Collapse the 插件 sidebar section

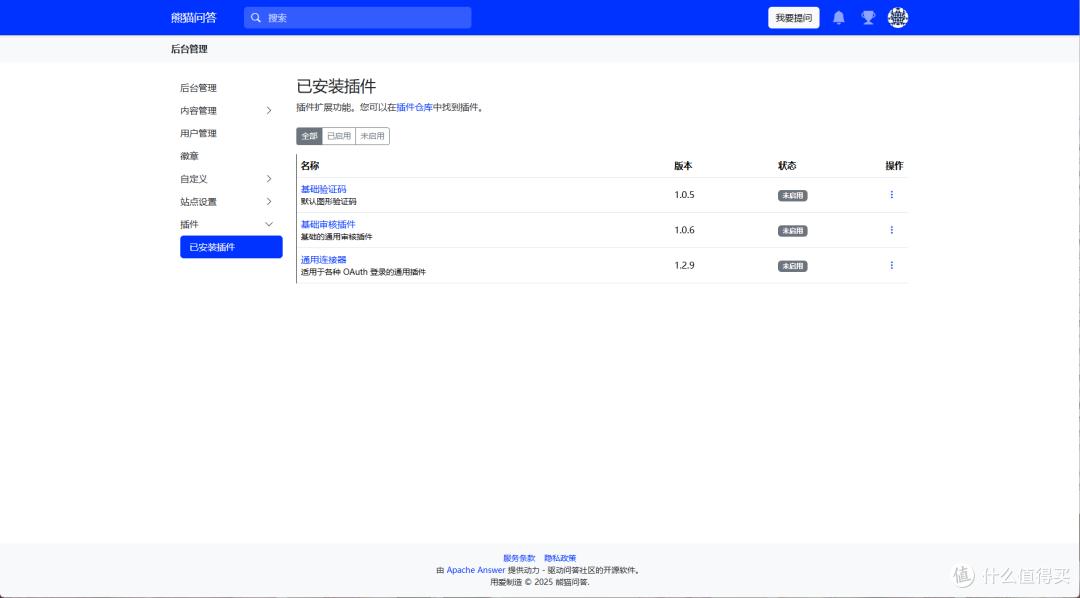tap(231, 225)
